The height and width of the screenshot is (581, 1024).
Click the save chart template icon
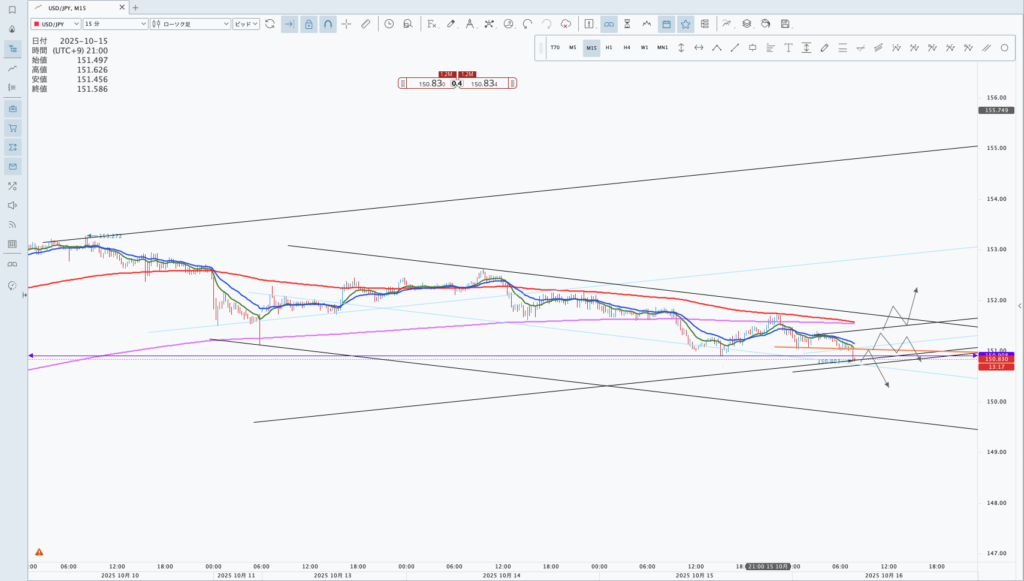point(785,23)
